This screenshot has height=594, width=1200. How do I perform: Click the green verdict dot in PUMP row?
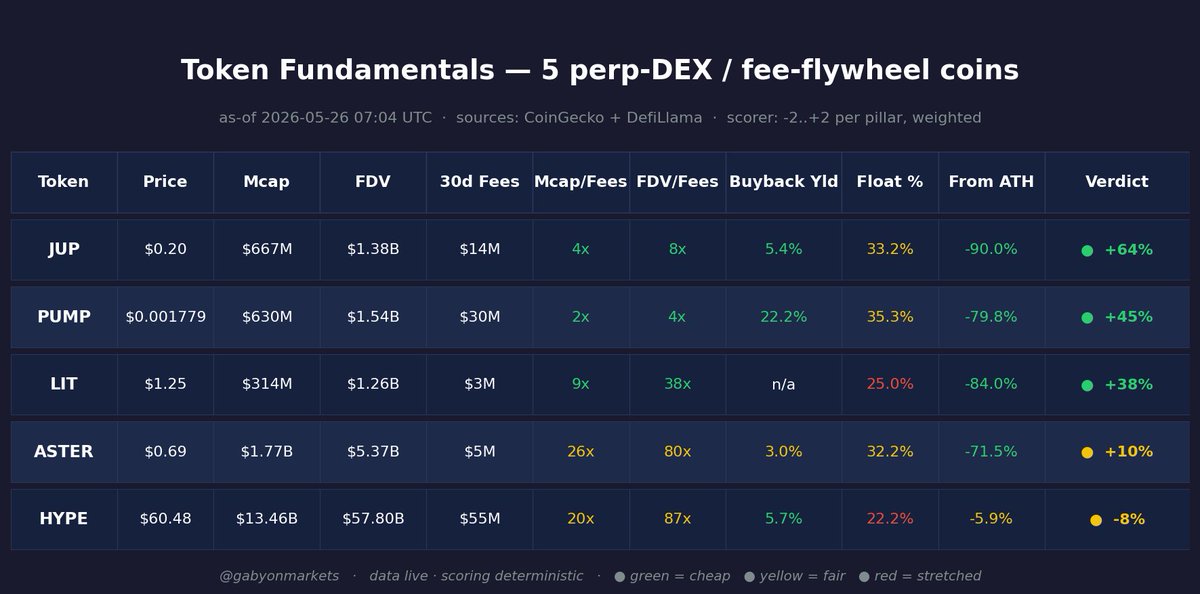coord(1087,317)
